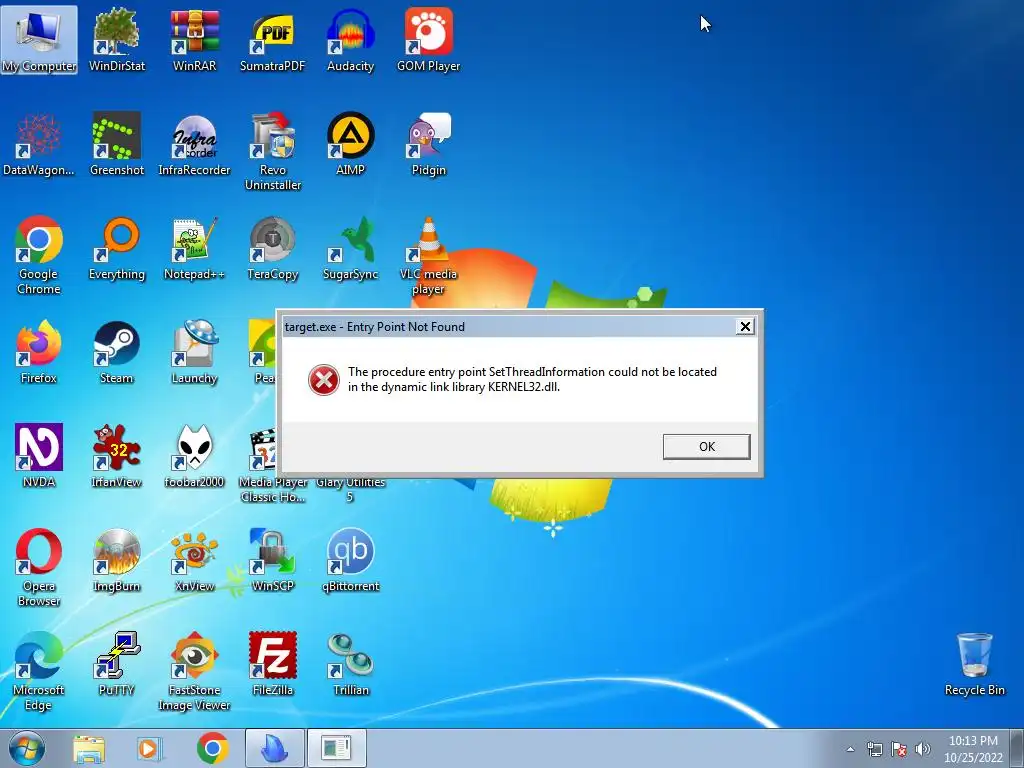Select the WinSCP desktop icon
The image size is (1024, 768).
(272, 560)
